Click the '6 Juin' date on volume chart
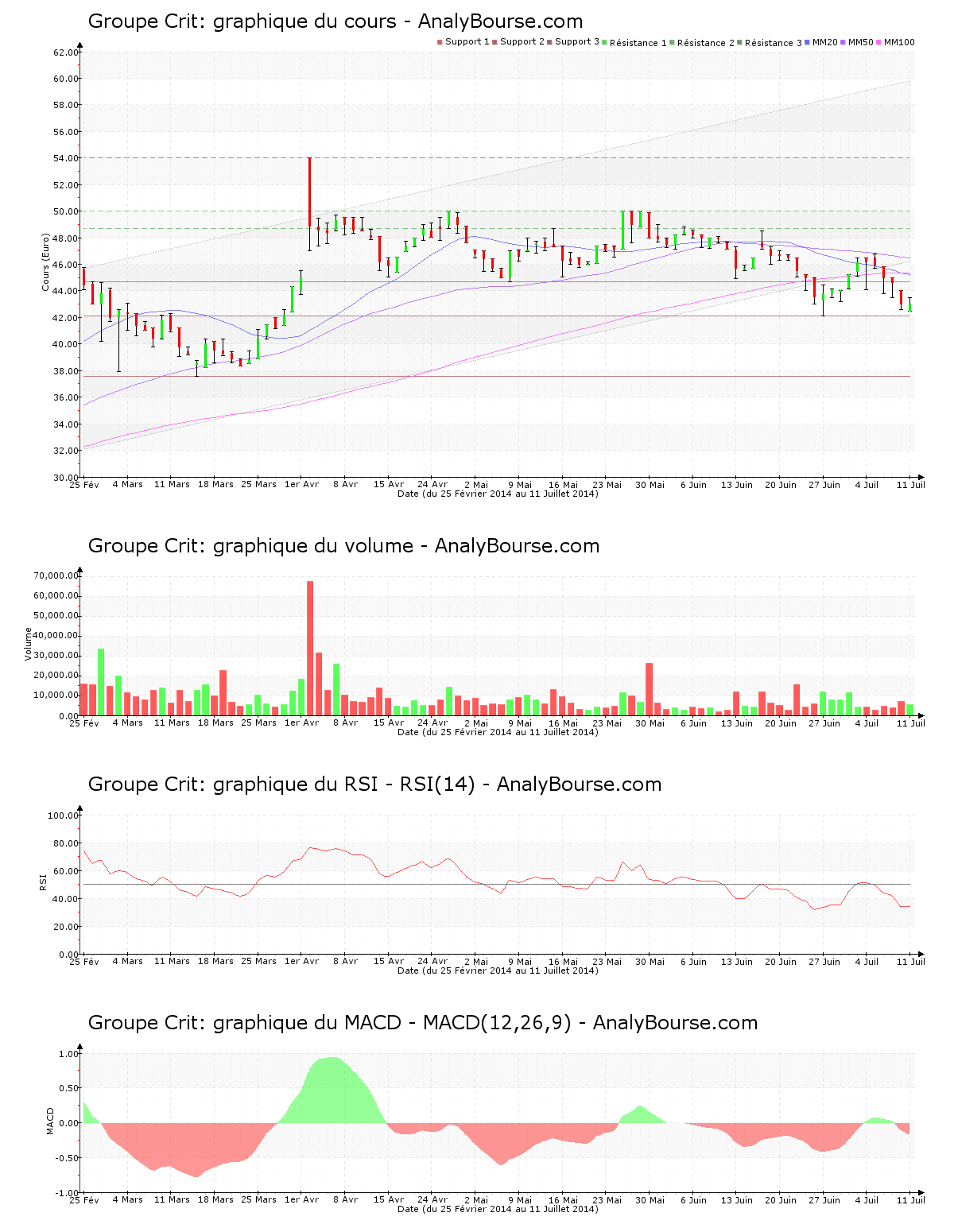The image size is (954, 1232). coord(693,723)
